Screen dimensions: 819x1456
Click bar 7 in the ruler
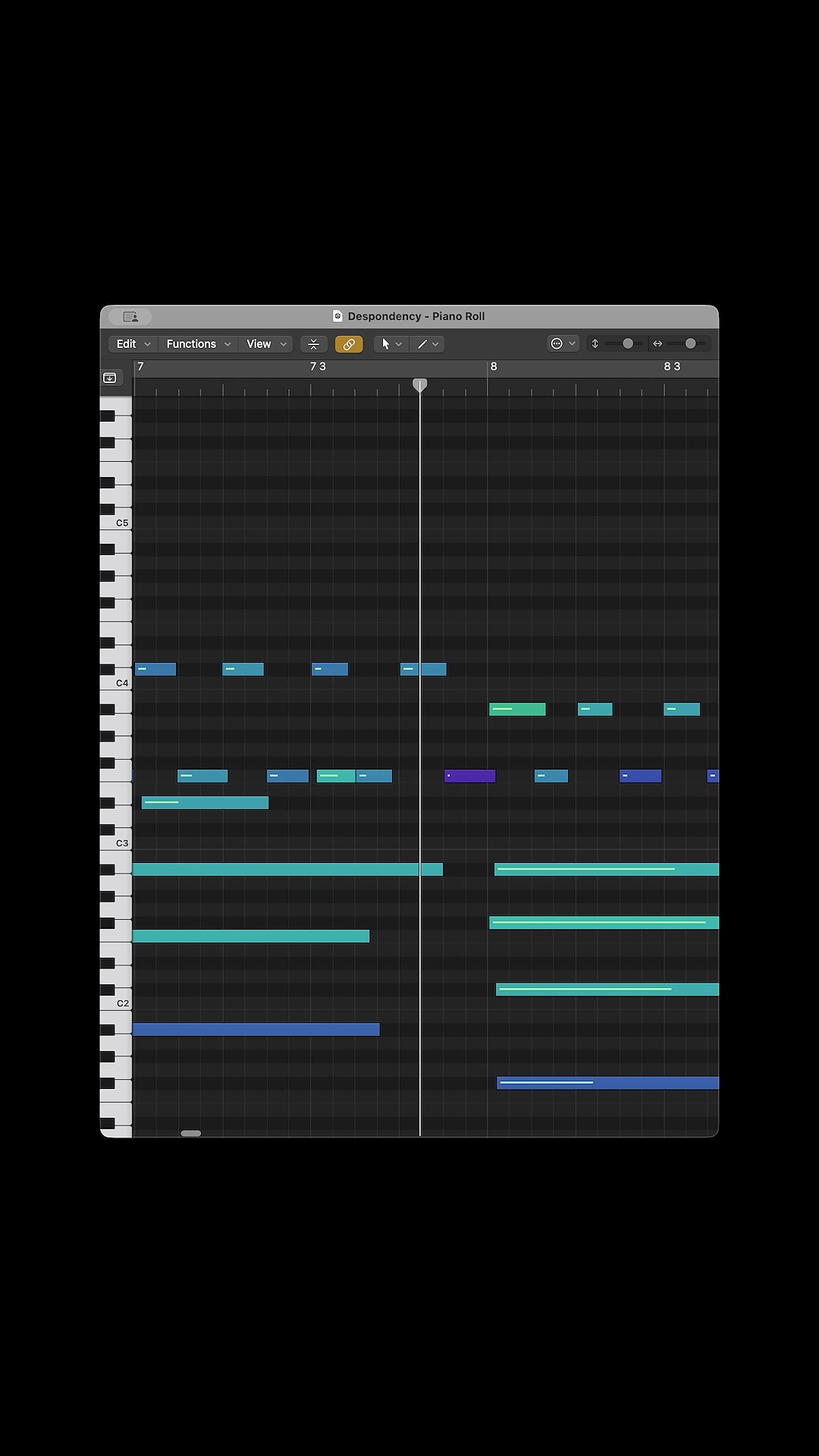coord(140,366)
